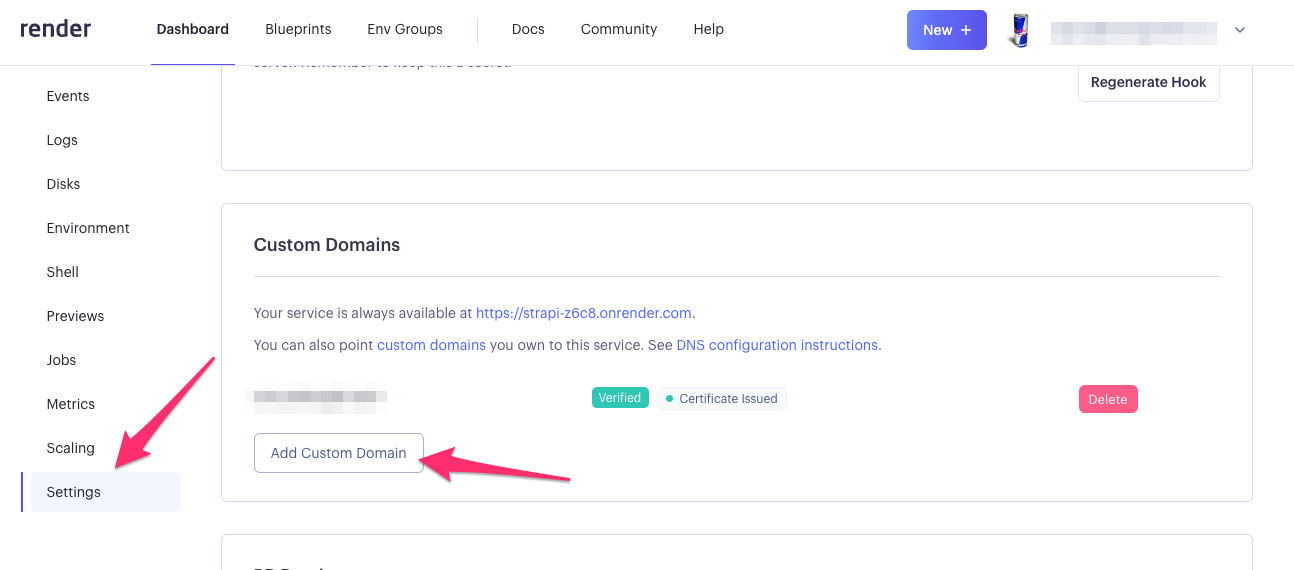The image size is (1294, 570).
Task: Open Env Groups in top navigation
Action: pyautogui.click(x=405, y=29)
